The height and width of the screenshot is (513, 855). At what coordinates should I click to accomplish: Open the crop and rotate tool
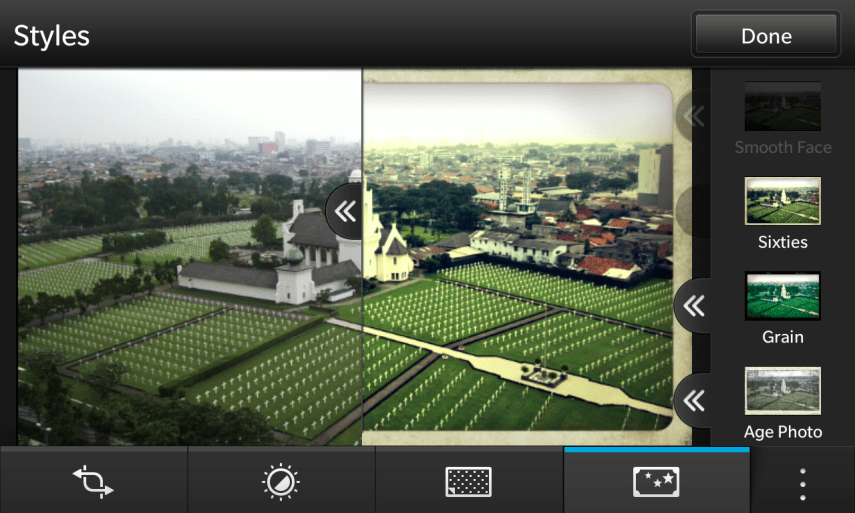[x=93, y=481]
